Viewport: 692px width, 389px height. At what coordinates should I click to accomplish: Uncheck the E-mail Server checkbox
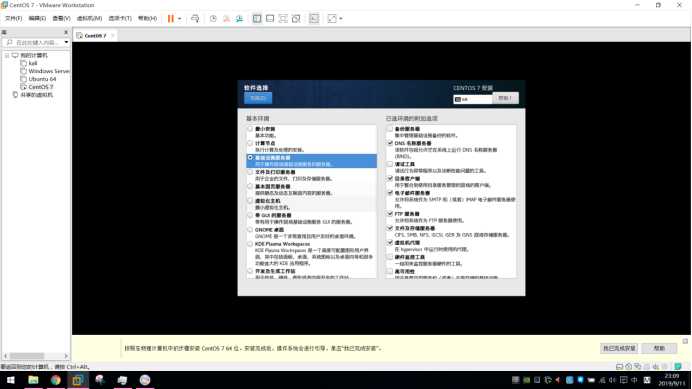pyautogui.click(x=390, y=193)
